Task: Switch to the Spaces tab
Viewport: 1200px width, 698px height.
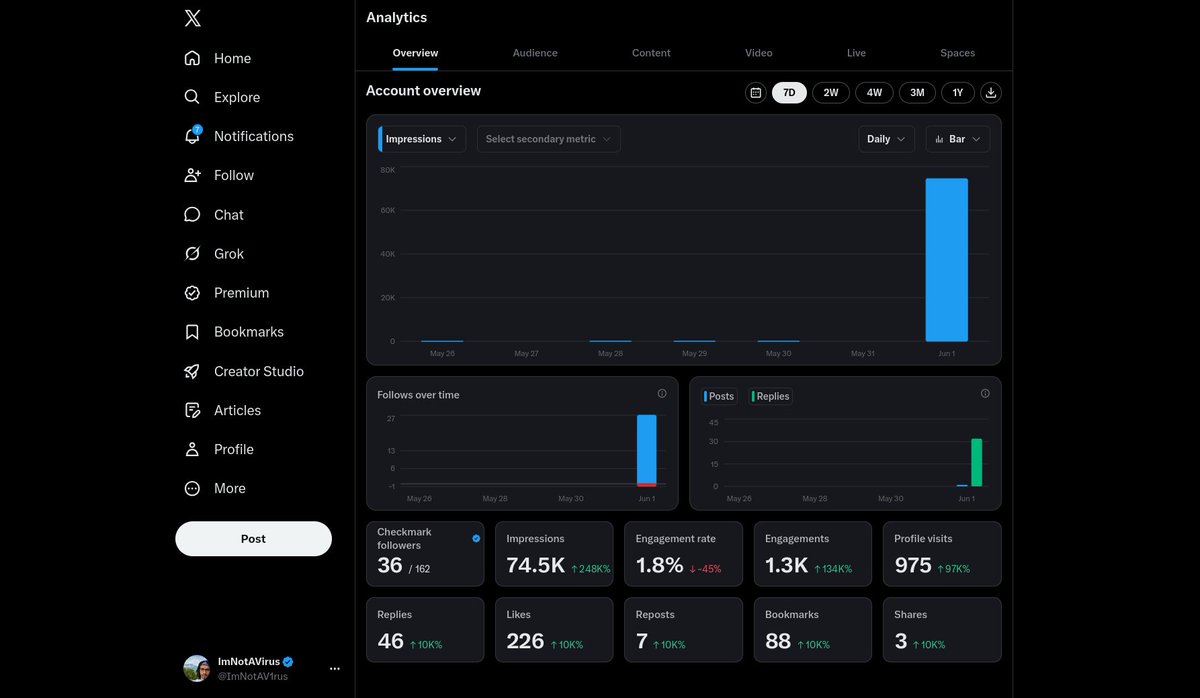Action: (x=958, y=53)
